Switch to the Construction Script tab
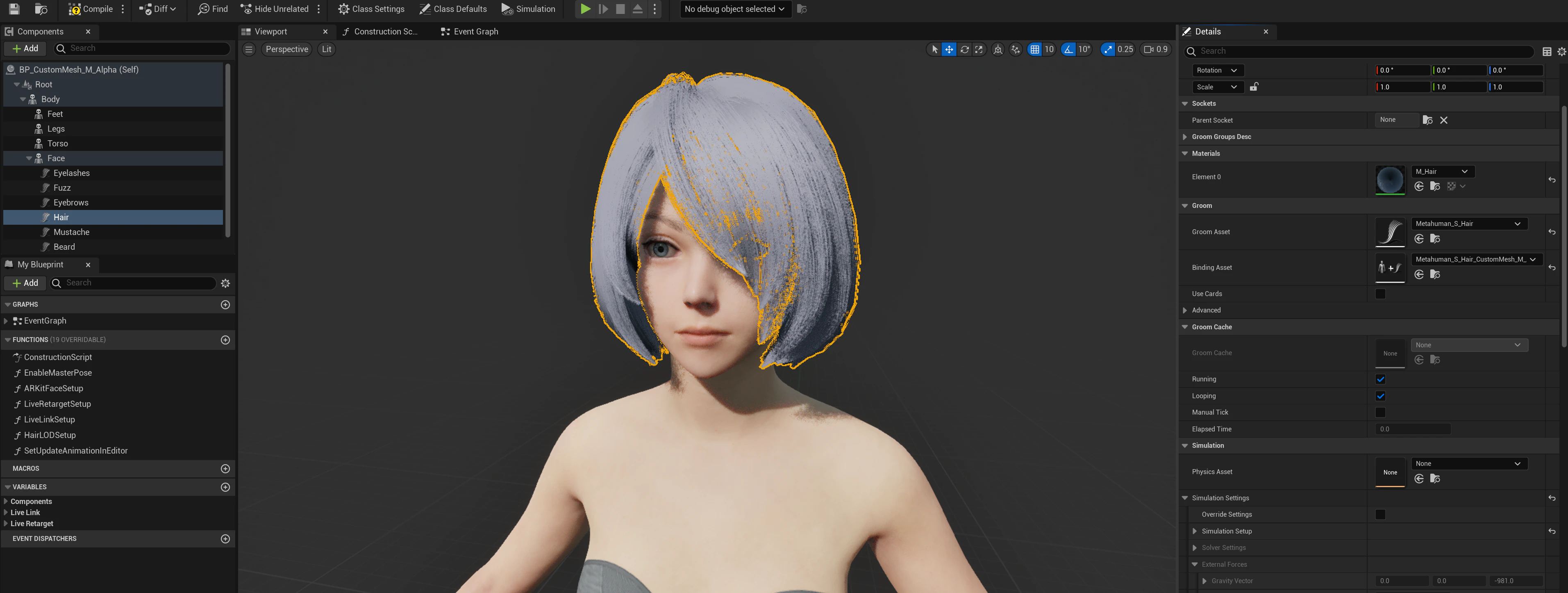 (380, 32)
